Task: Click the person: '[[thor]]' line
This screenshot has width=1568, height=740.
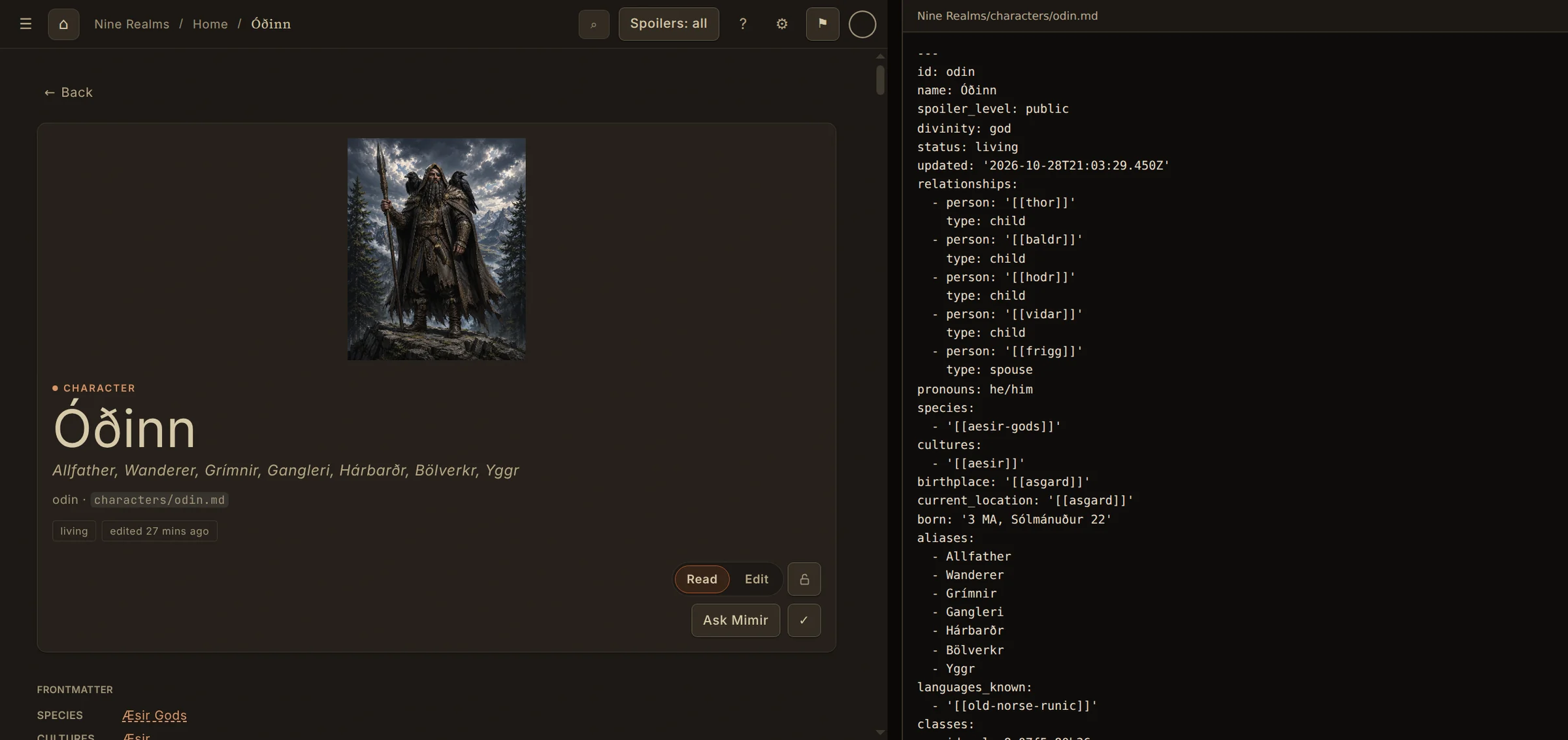Action: 1004,203
